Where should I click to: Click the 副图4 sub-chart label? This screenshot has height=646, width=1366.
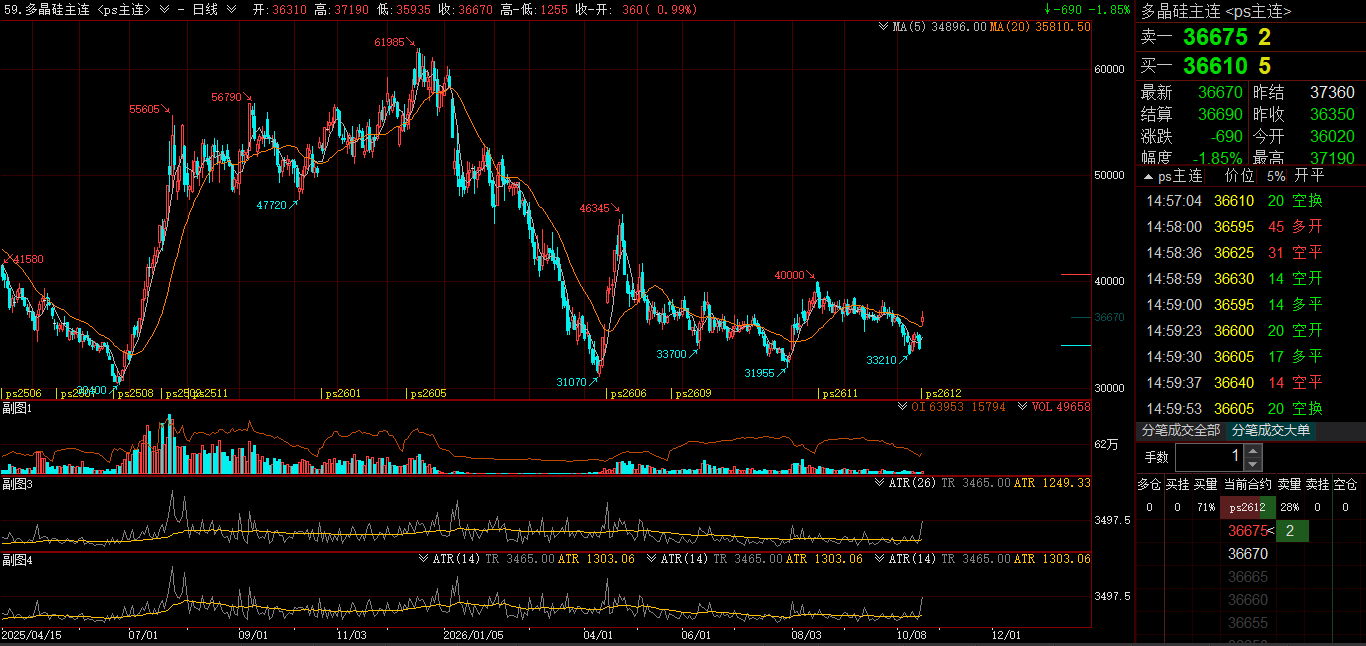(x=17, y=559)
